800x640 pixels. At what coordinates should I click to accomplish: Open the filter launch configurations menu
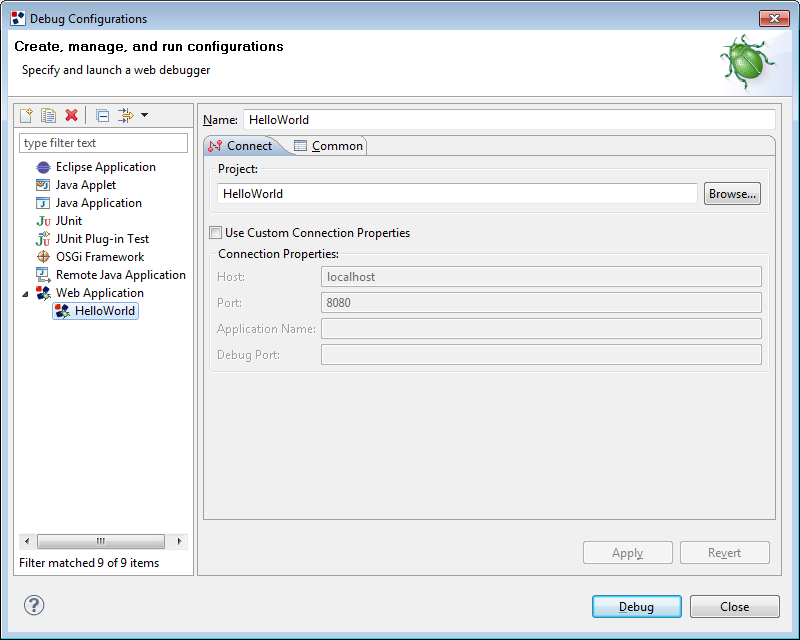[x=144, y=115]
